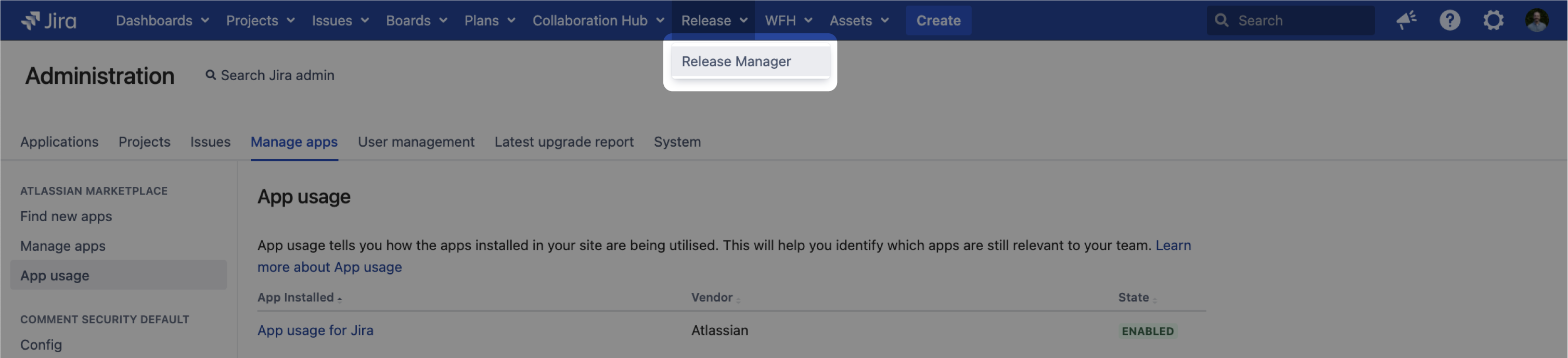This screenshot has height=358, width=1568.
Task: Sort by Vendor column
Action: point(715,298)
